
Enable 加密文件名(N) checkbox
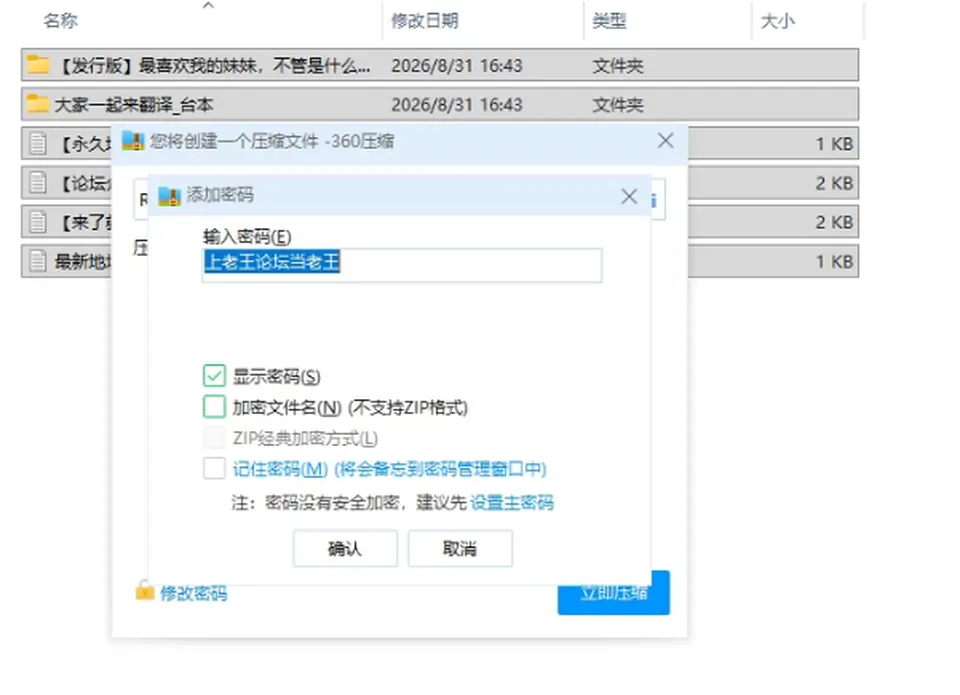tap(214, 406)
